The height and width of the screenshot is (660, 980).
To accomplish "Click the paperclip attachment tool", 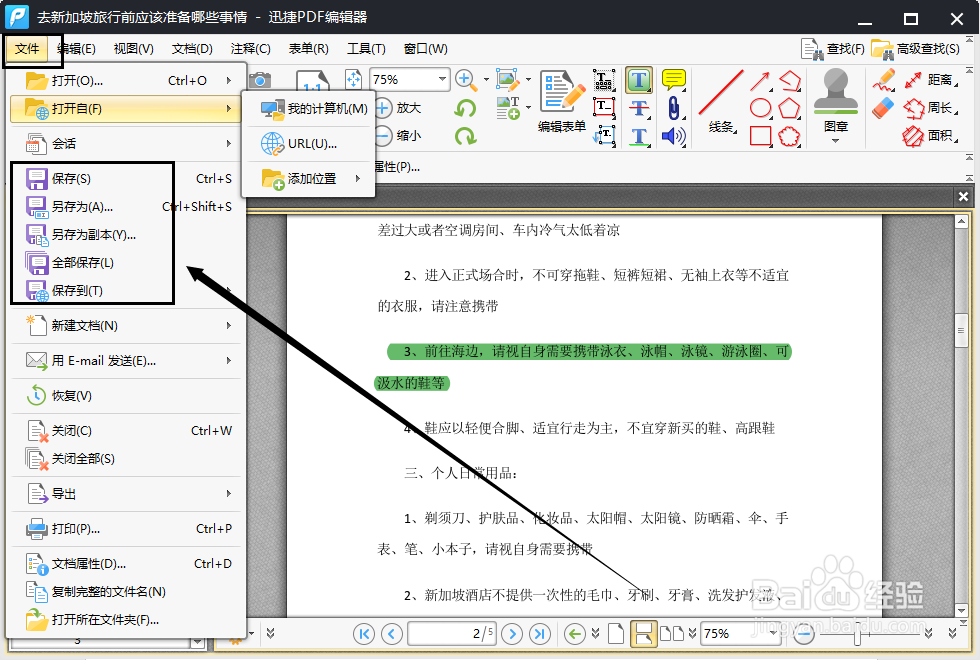I will click(673, 108).
